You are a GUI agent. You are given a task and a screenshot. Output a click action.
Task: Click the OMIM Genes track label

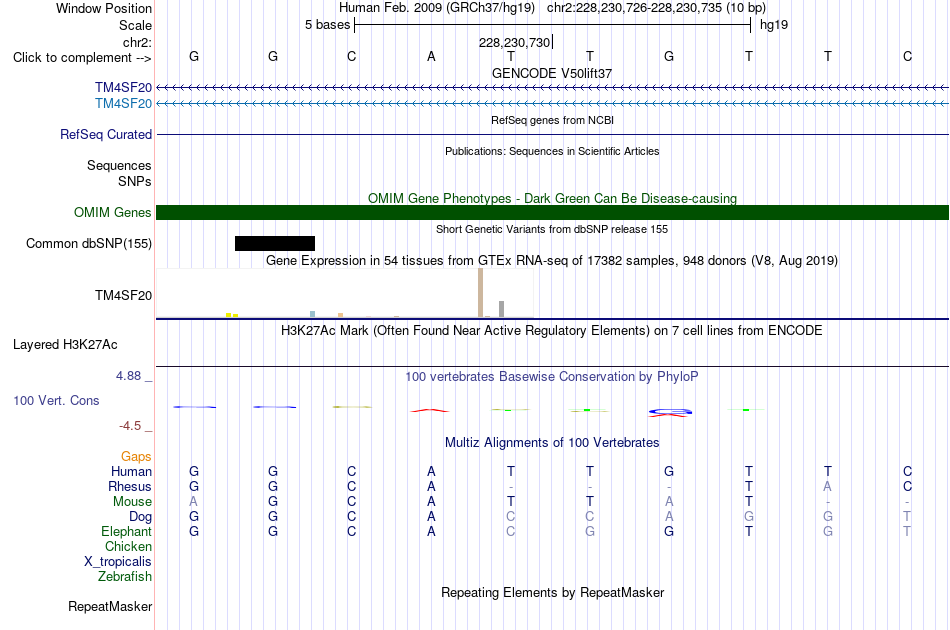click(113, 213)
